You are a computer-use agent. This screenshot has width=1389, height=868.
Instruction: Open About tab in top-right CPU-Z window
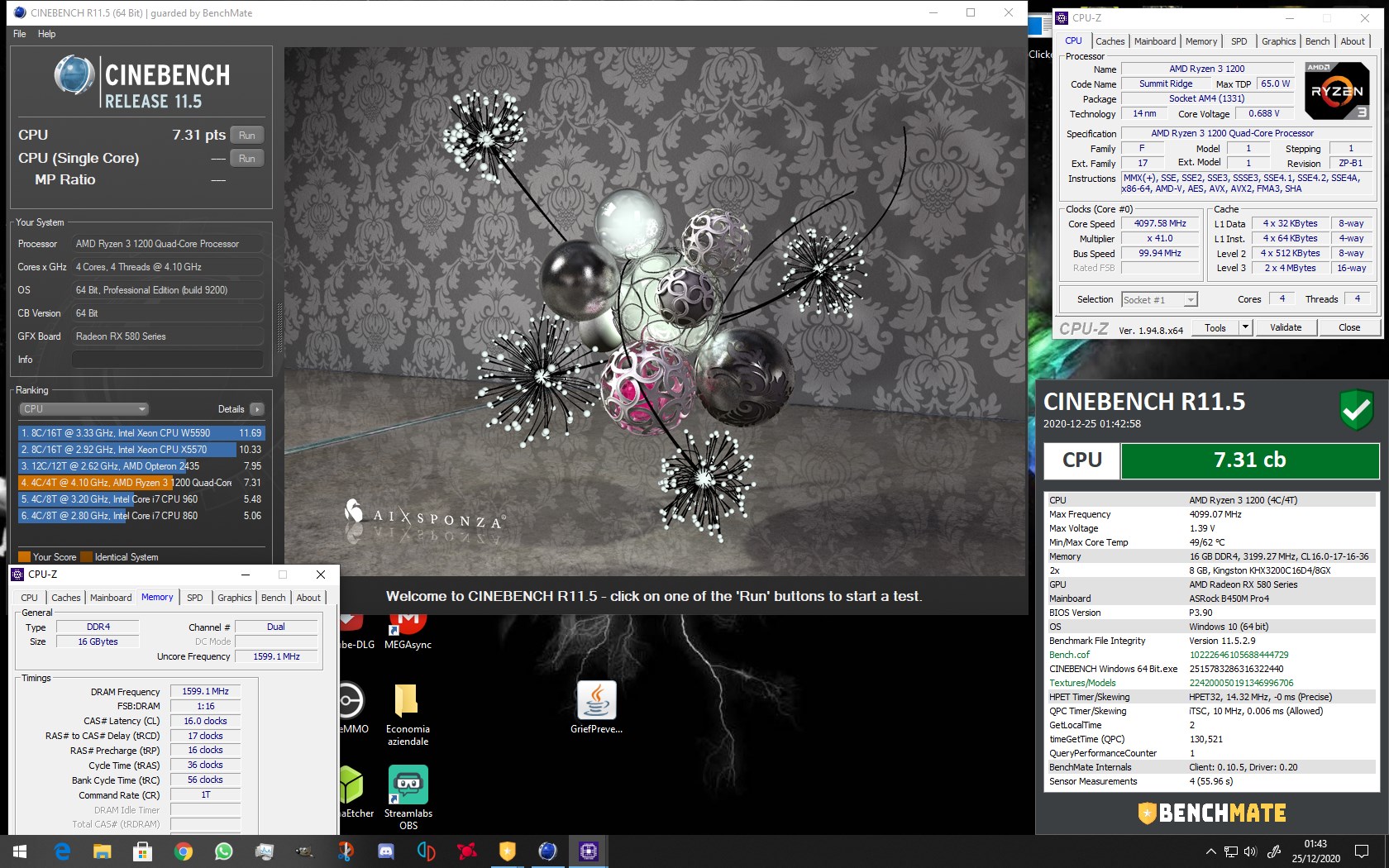[x=1353, y=41]
